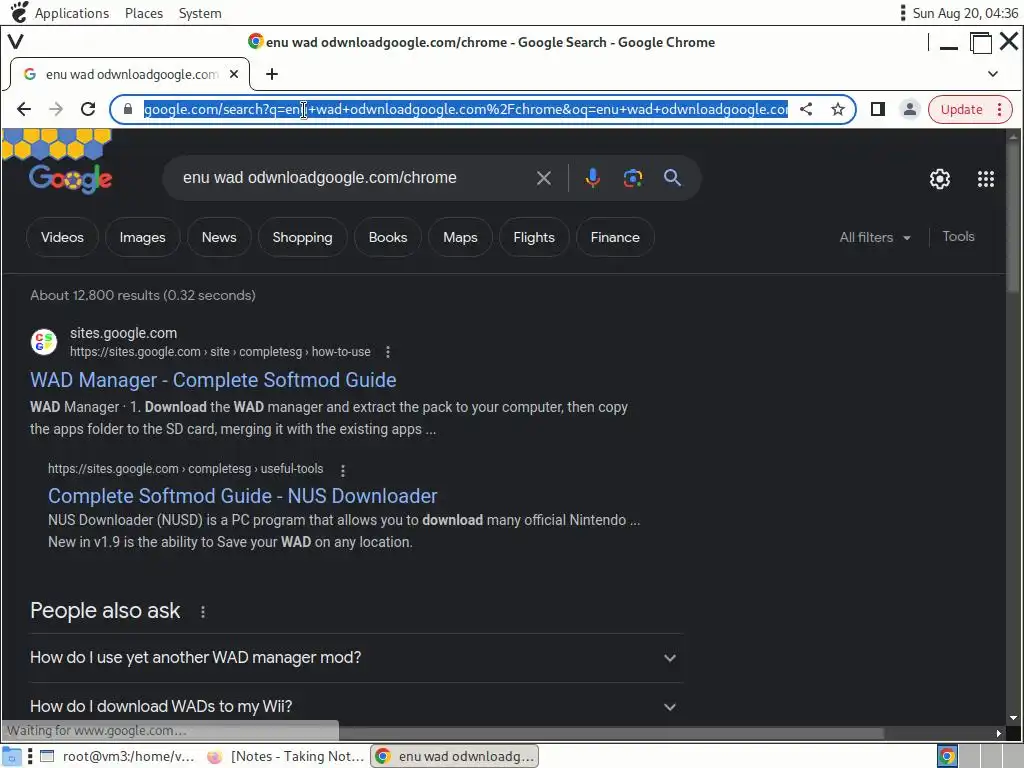Image resolution: width=1024 pixels, height=768 pixels.
Task: Start voice search with microphone
Action: point(592,178)
